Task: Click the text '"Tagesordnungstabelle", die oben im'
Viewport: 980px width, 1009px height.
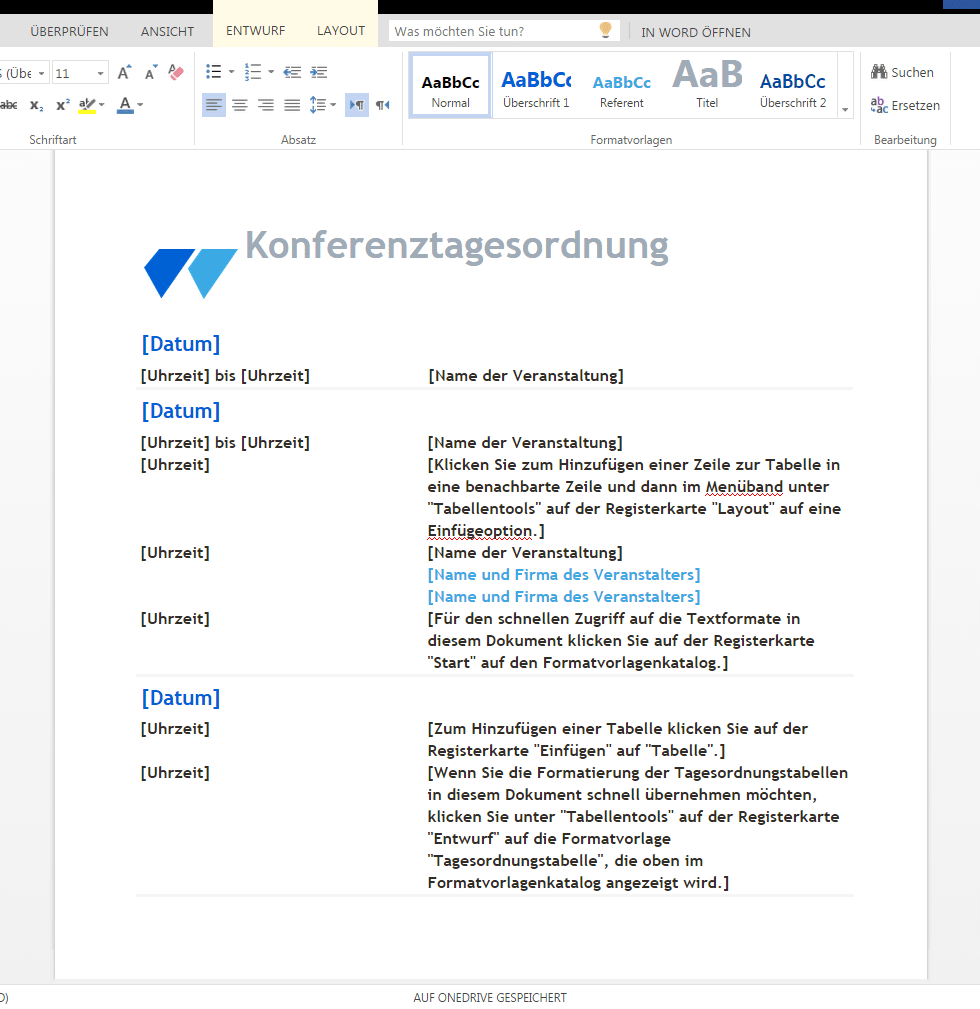Action: 565,861
